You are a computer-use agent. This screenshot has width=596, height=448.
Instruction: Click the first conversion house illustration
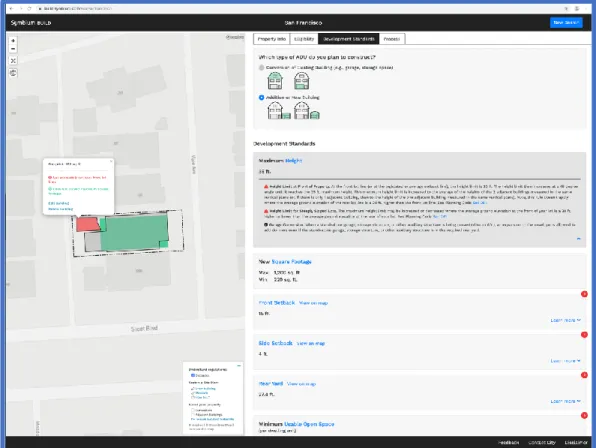(275, 81)
